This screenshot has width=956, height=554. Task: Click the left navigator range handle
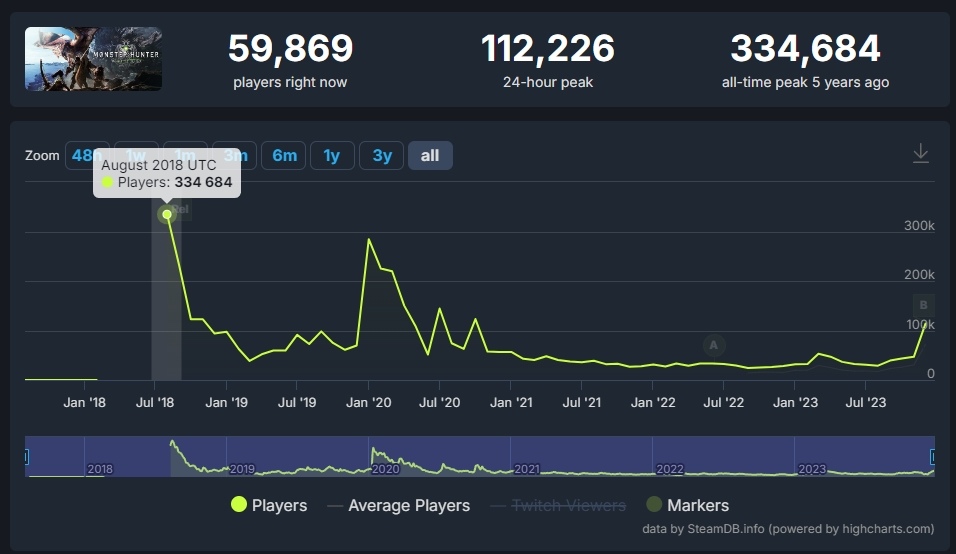(x=26, y=457)
